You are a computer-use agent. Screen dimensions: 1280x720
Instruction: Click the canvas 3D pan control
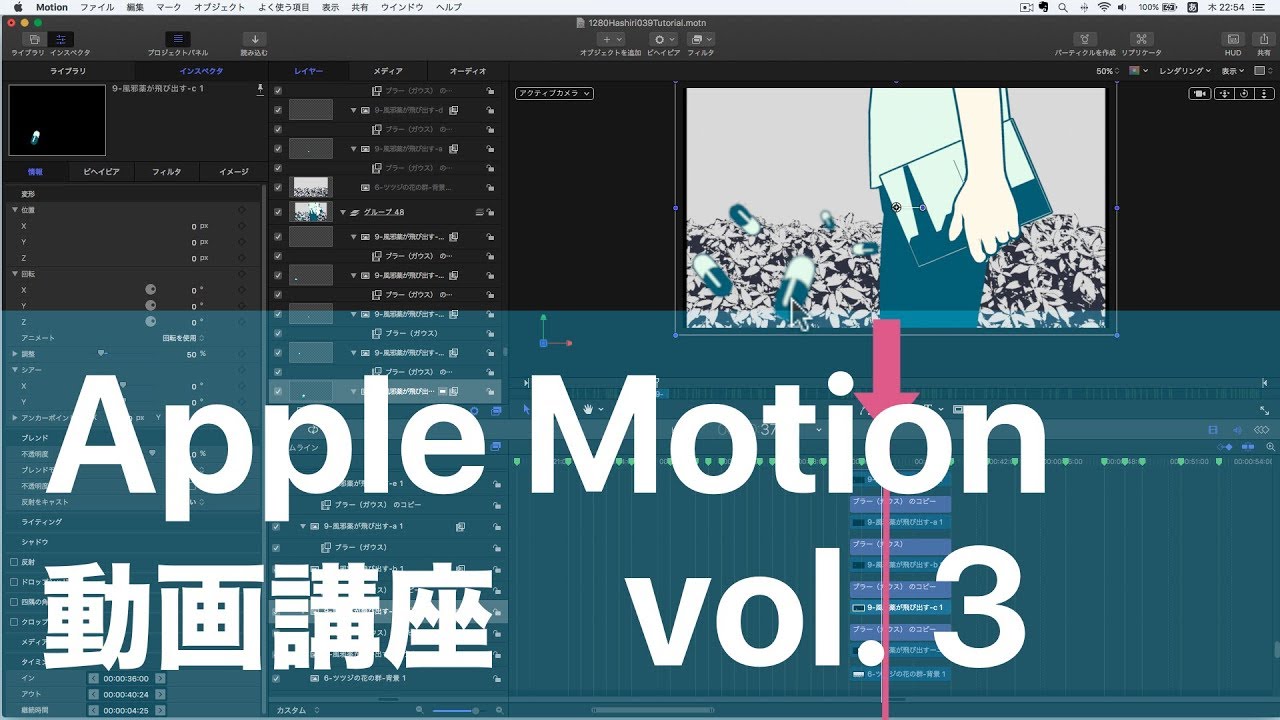1224,93
